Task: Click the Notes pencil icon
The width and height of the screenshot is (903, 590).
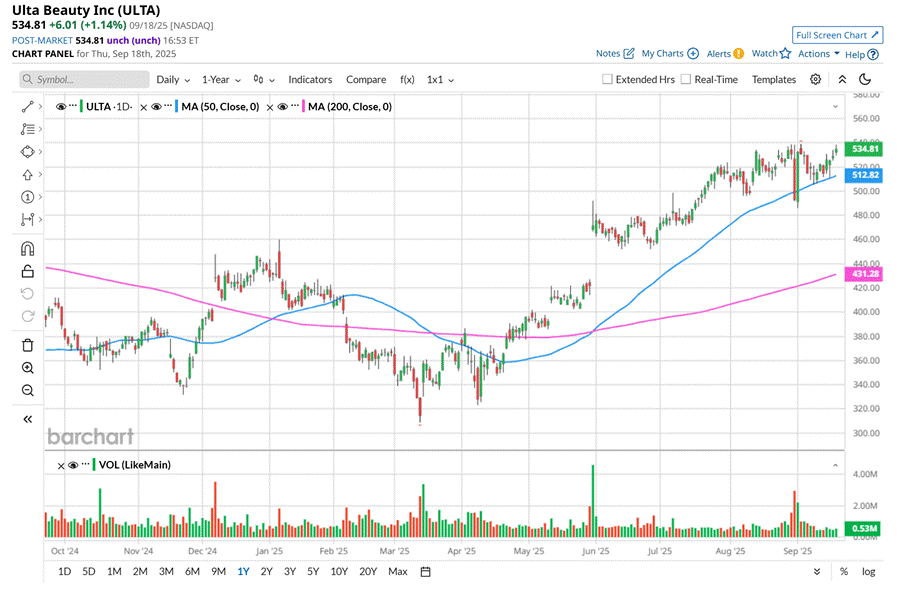Action: pyautogui.click(x=629, y=54)
